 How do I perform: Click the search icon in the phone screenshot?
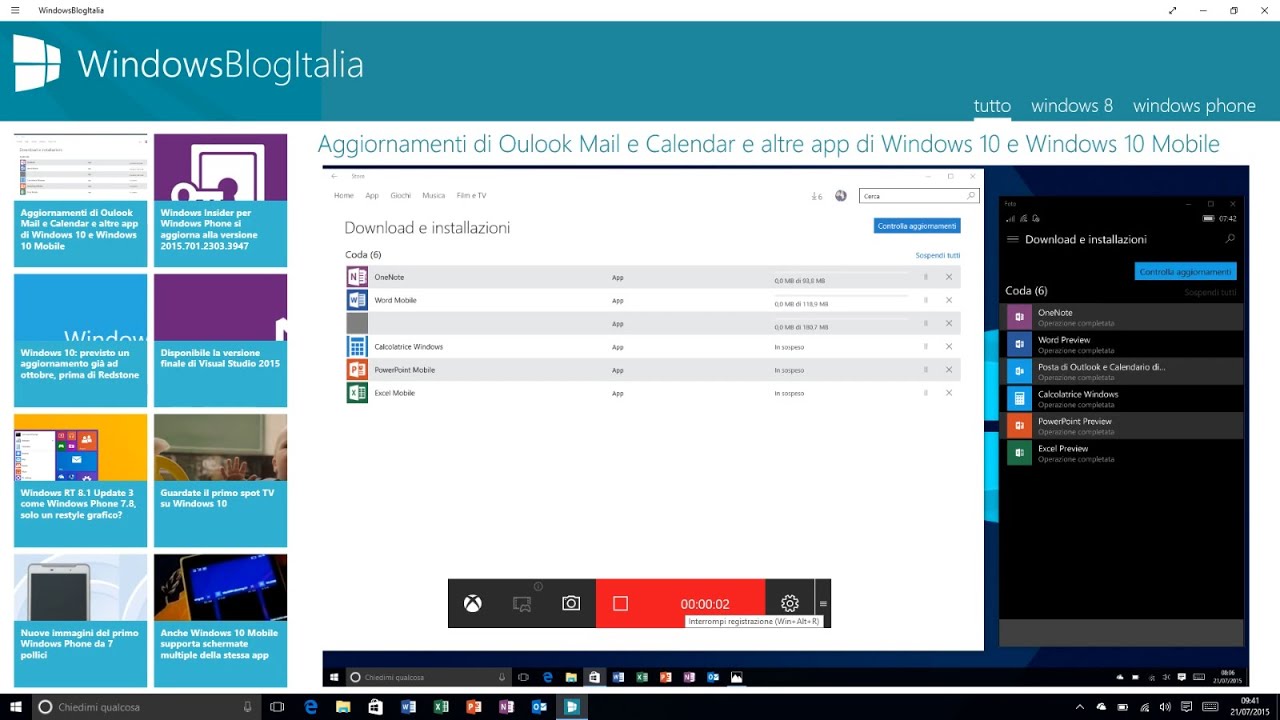[x=1230, y=239]
